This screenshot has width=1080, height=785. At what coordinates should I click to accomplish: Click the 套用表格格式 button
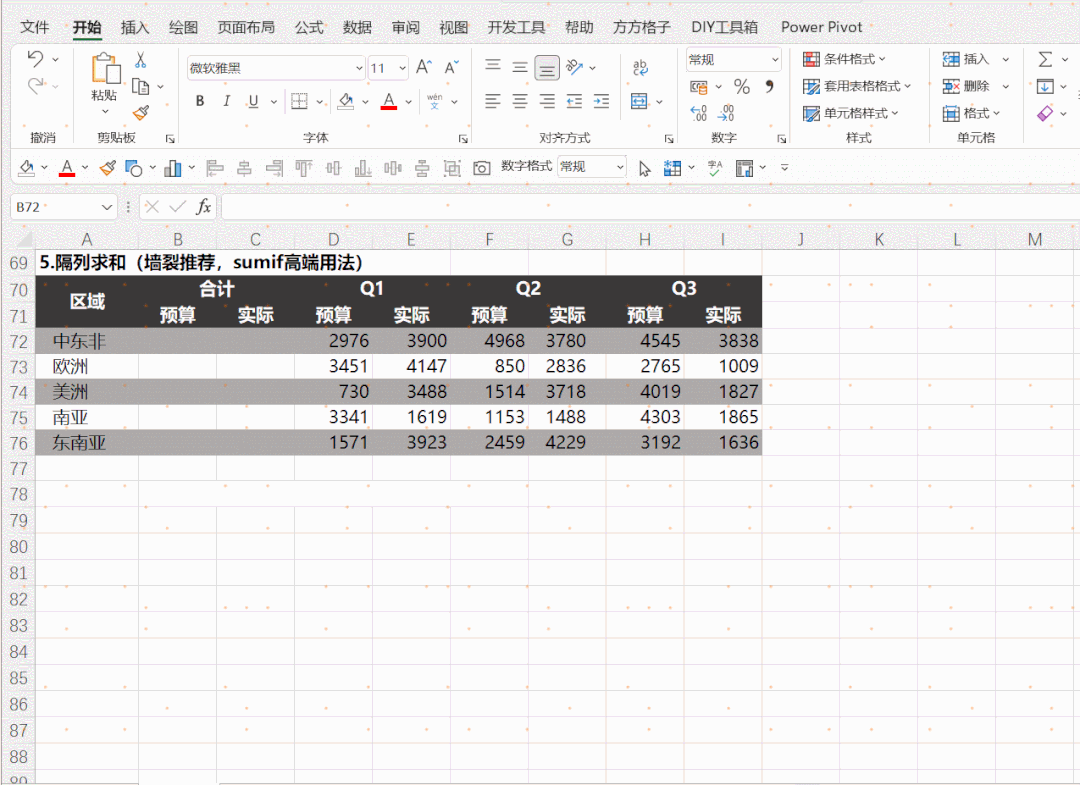tap(857, 86)
